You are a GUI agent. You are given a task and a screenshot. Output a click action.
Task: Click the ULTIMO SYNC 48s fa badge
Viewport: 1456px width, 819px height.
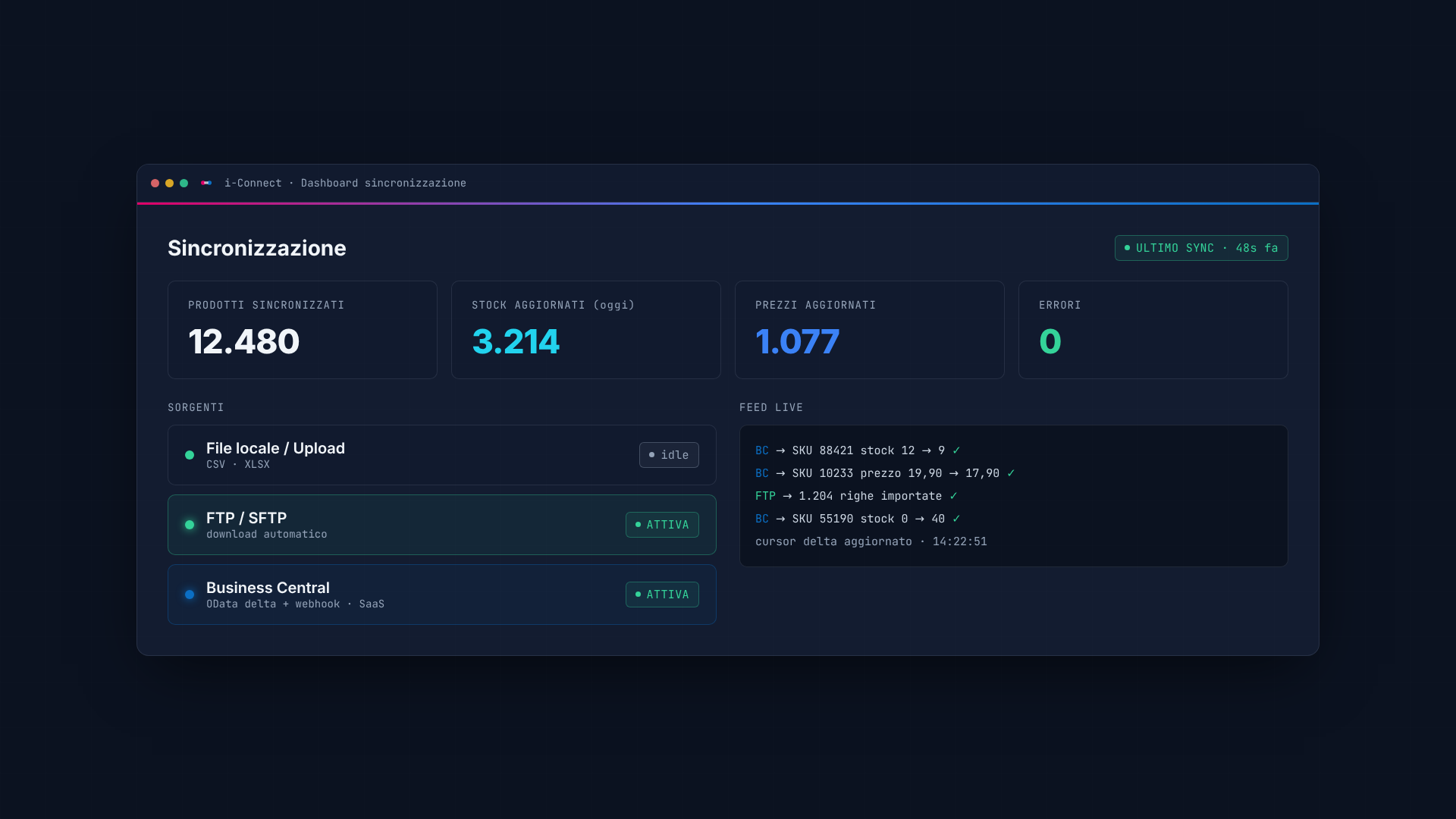pos(1201,248)
